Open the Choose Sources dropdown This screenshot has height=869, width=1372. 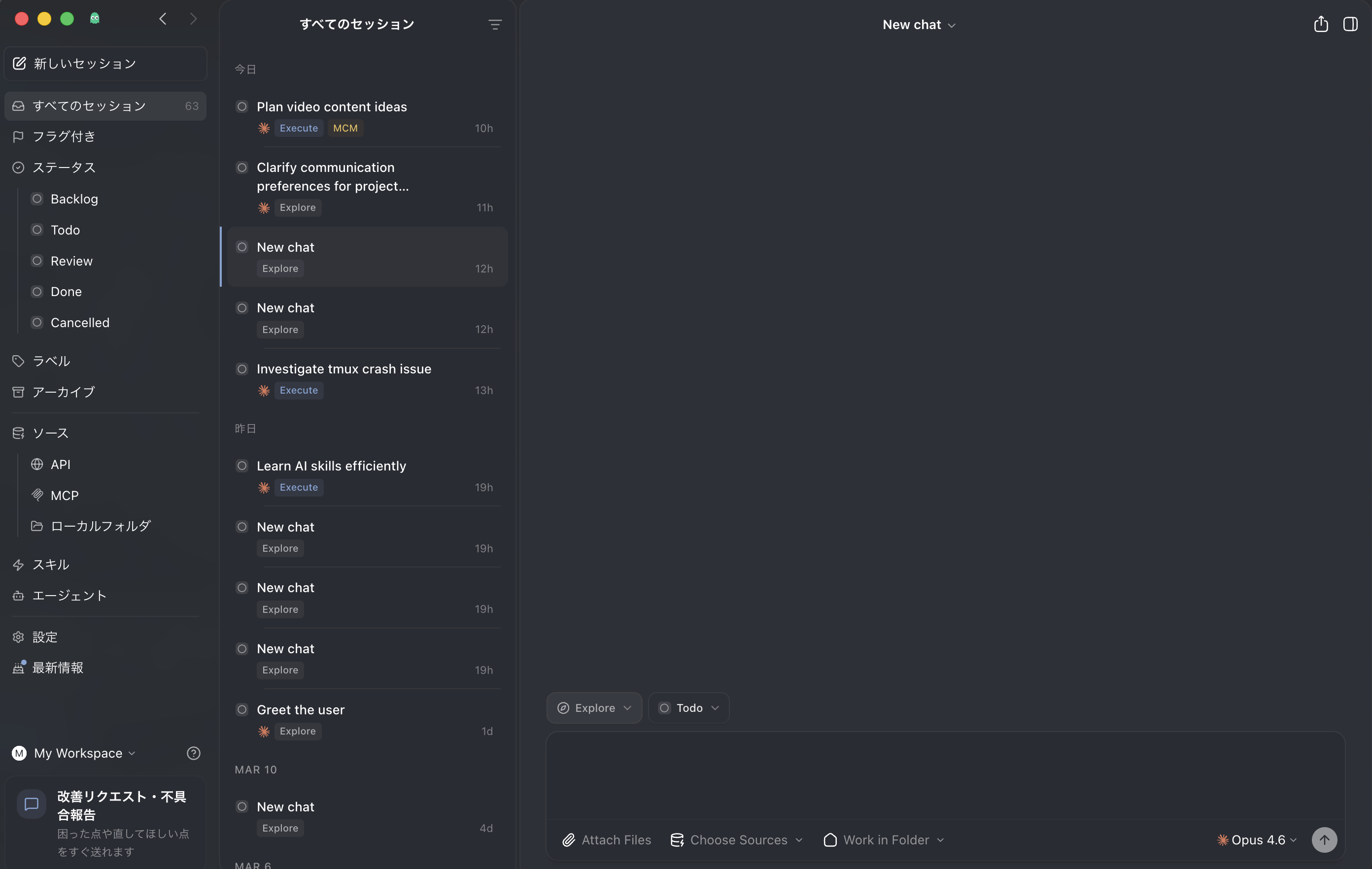pyautogui.click(x=737, y=840)
